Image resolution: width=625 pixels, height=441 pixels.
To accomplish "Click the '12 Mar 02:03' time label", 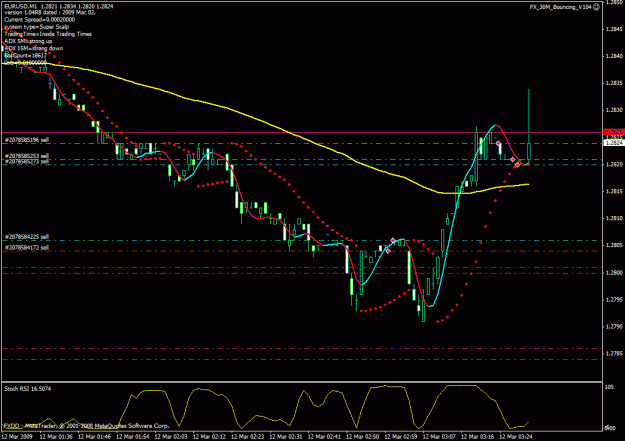I will (171, 437).
